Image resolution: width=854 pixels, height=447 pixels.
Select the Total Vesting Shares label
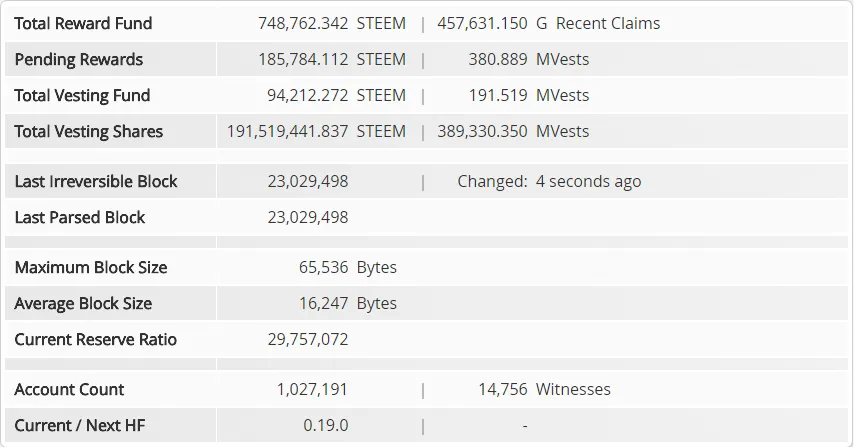tap(89, 131)
